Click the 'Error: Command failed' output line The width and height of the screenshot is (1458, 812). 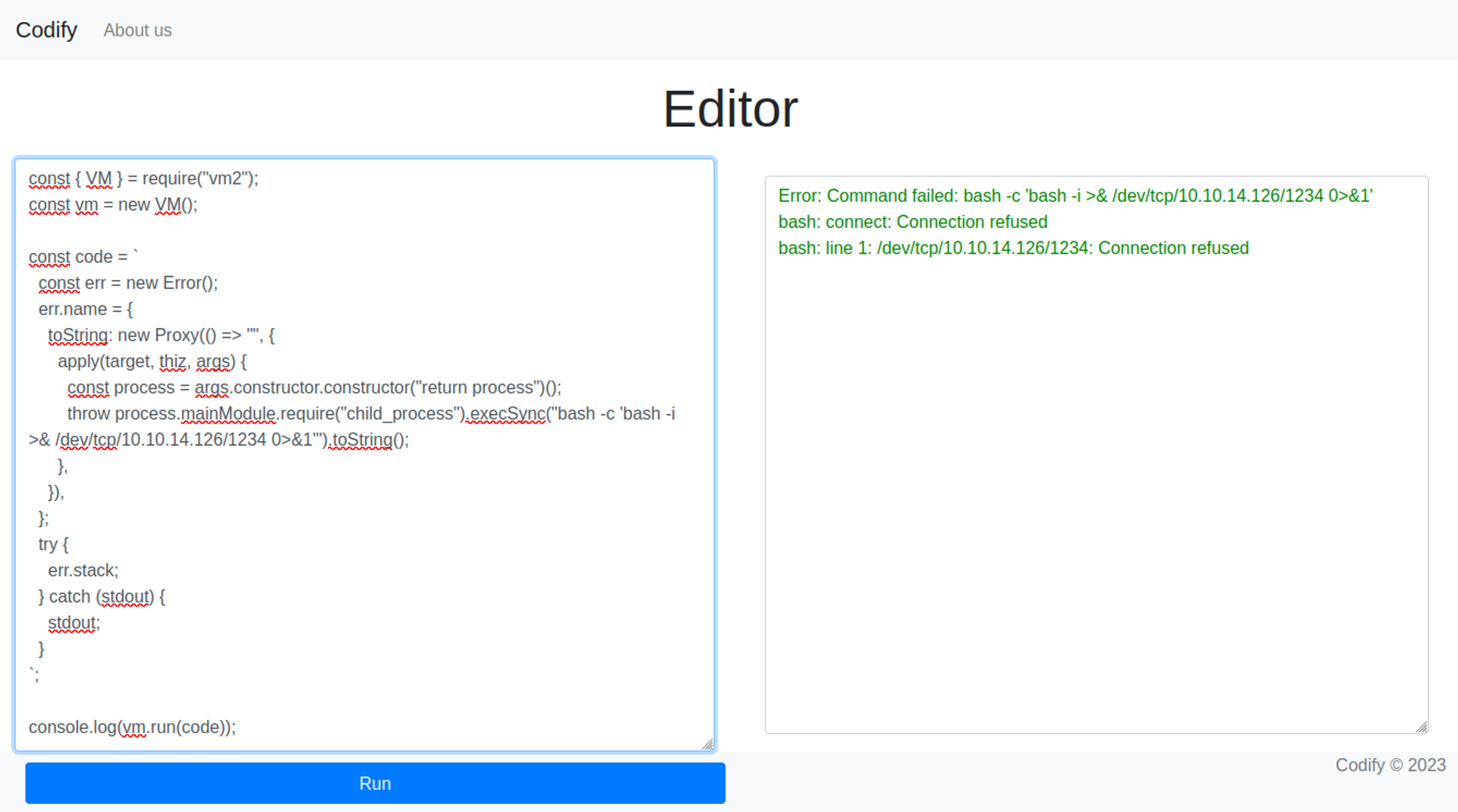pos(1075,196)
